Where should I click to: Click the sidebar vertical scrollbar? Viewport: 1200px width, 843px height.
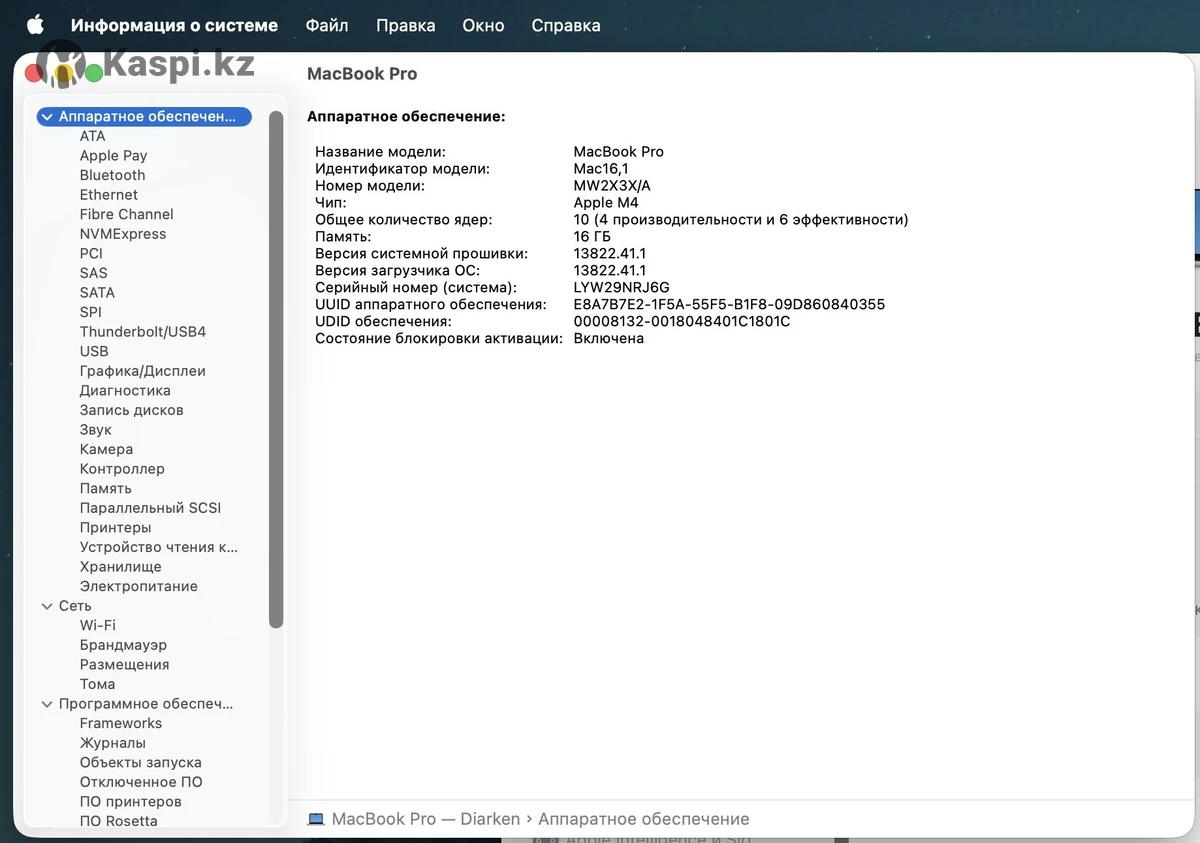coord(276,370)
